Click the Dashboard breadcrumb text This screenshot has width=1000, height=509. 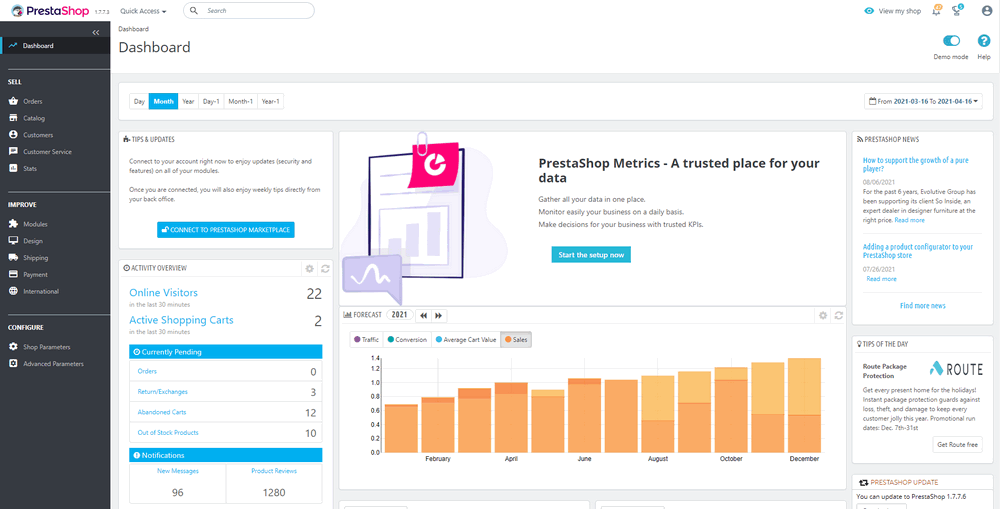coord(133,29)
